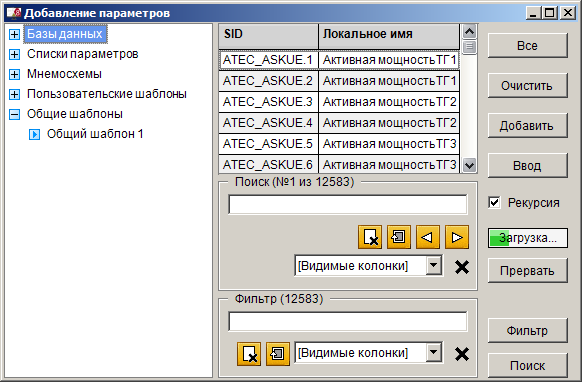Toggle the Рекурсия checkbox
The width and height of the screenshot is (582, 382).
[494, 203]
